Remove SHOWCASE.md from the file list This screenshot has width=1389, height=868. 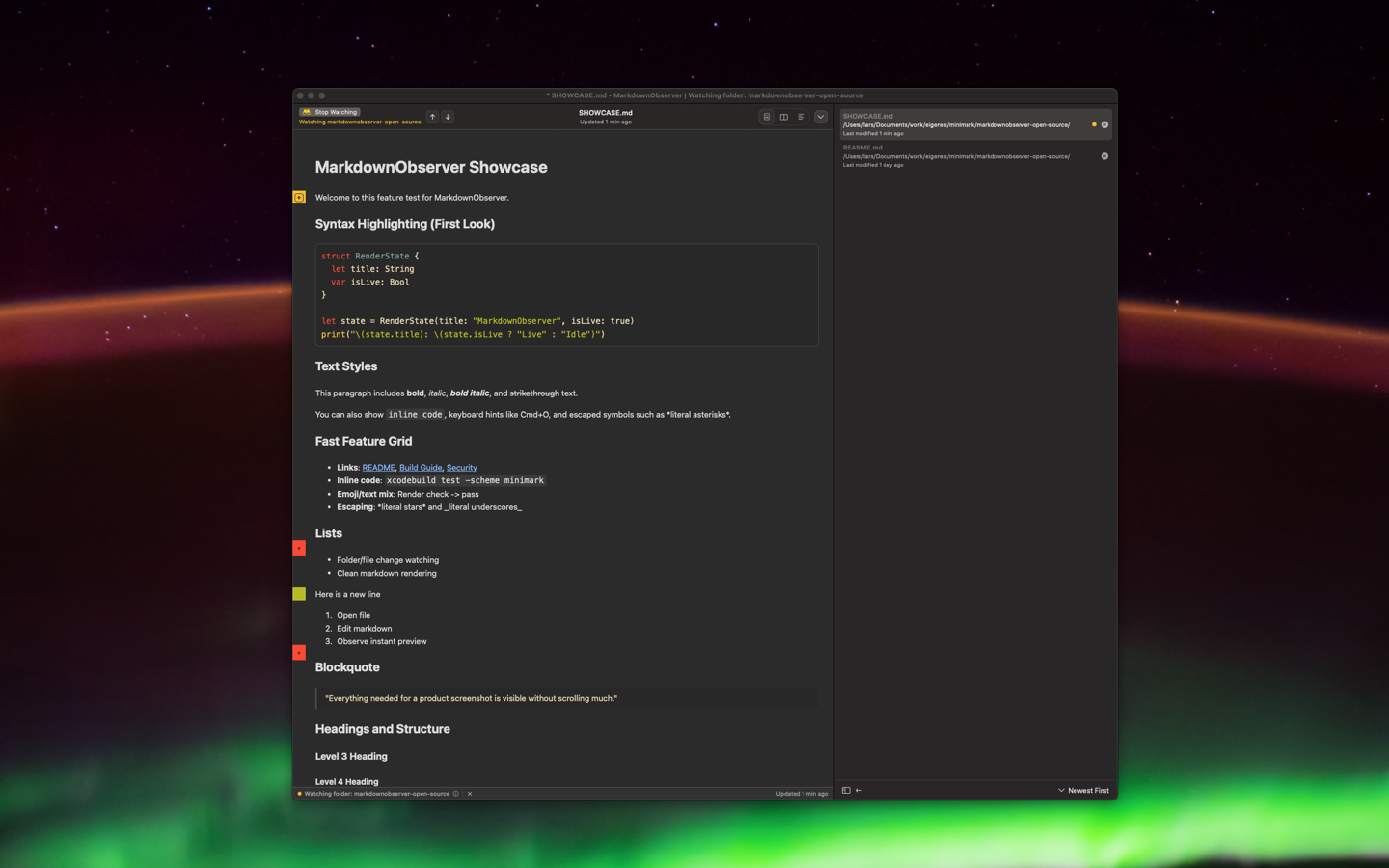[1104, 124]
